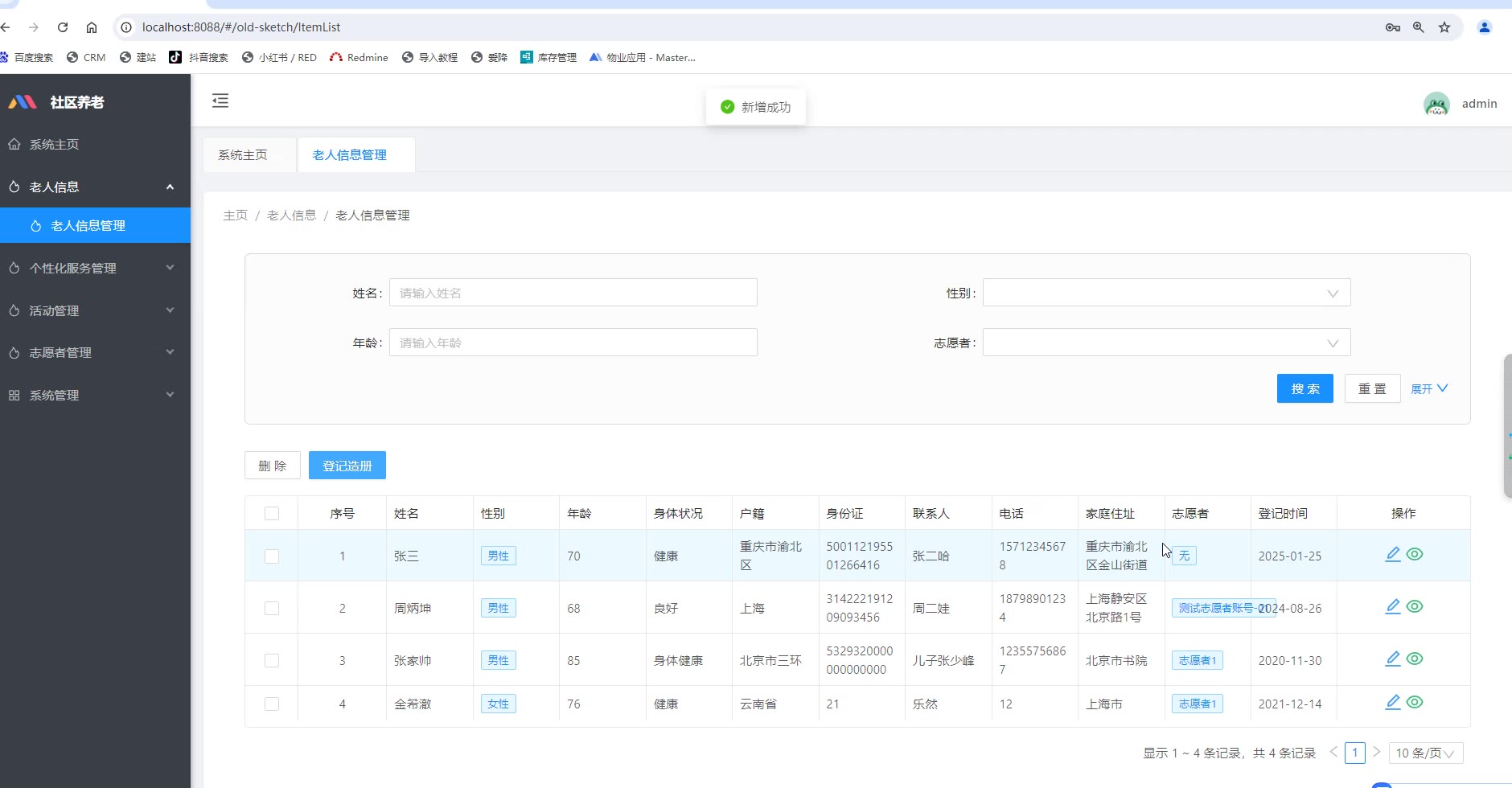1512x788 pixels.
Task: Bookmark this page with star icon
Action: 1444,27
